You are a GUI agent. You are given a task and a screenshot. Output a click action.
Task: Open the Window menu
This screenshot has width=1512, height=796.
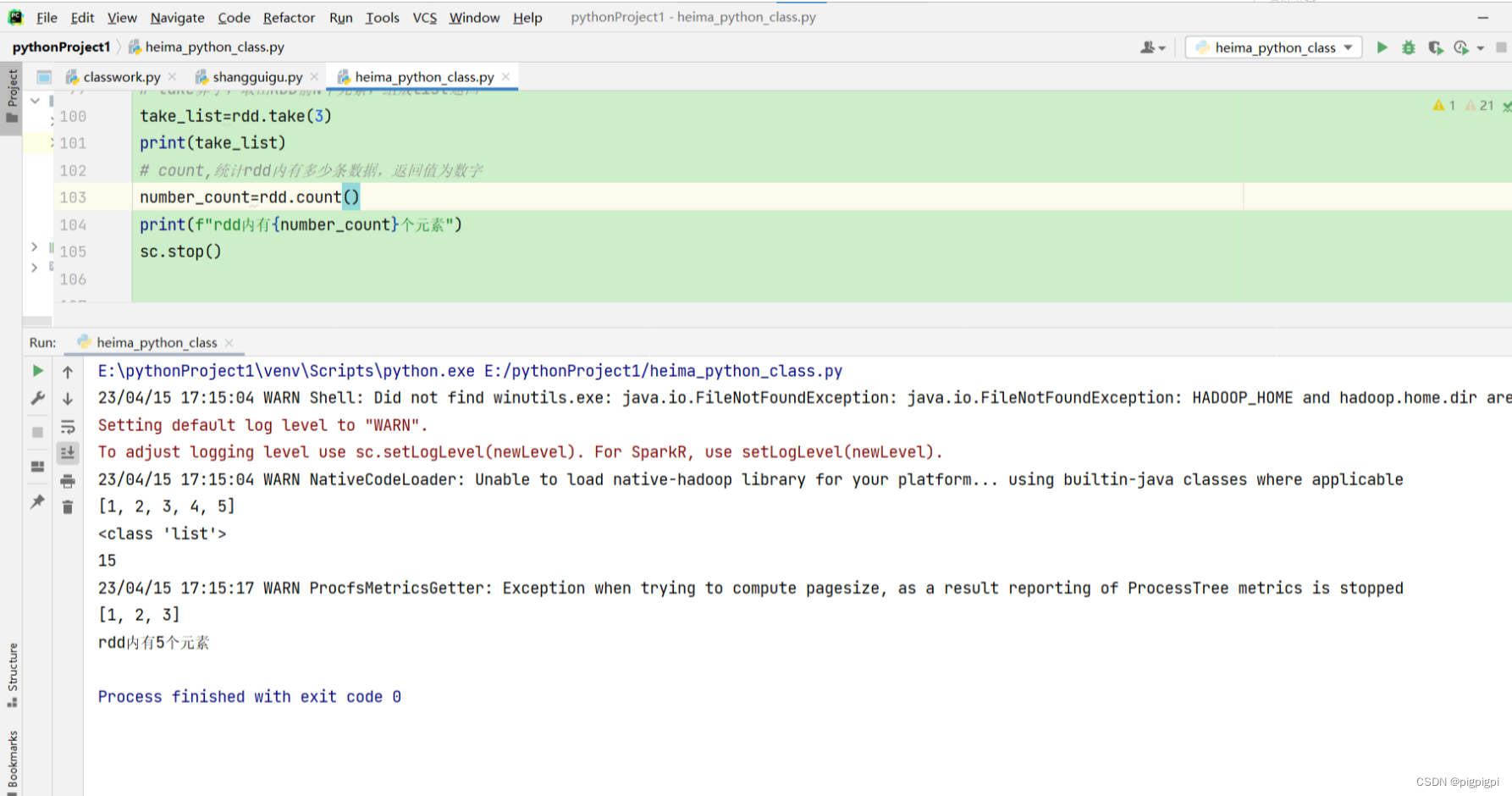point(474,17)
